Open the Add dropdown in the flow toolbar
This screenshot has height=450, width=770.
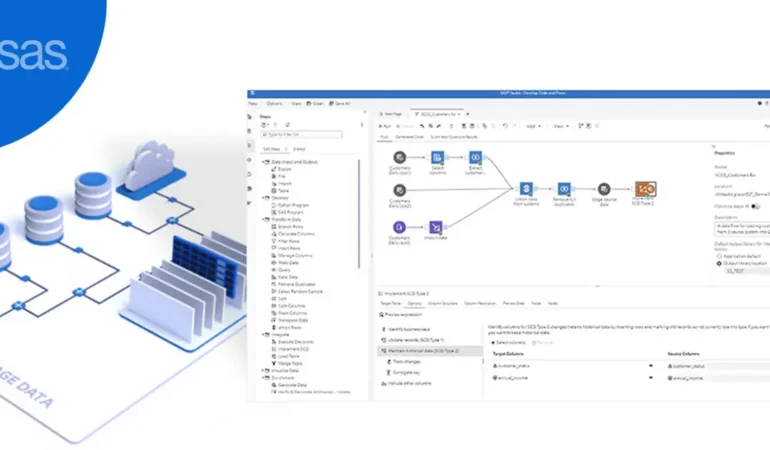533,126
